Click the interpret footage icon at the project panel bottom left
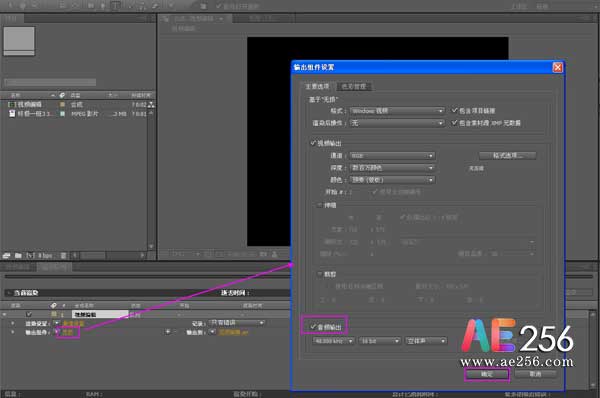This screenshot has height=398, width=600. click(x=7, y=255)
